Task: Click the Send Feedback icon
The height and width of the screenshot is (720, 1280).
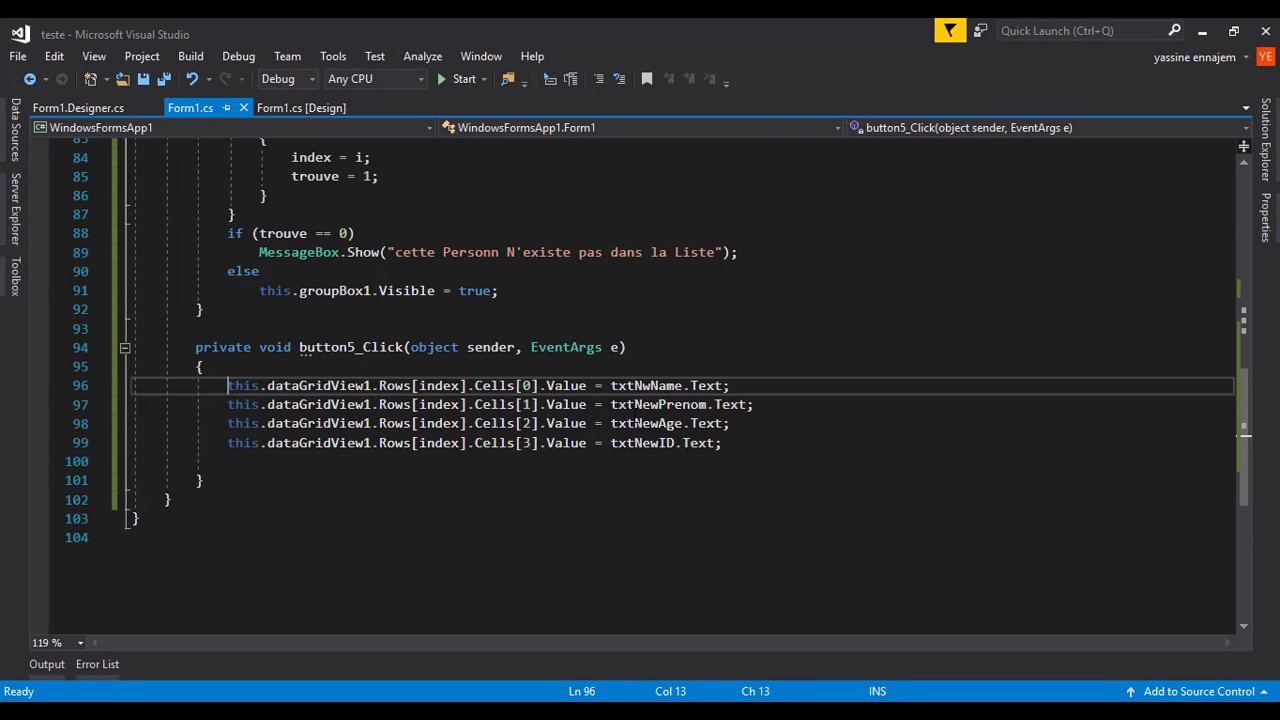Action: click(980, 31)
